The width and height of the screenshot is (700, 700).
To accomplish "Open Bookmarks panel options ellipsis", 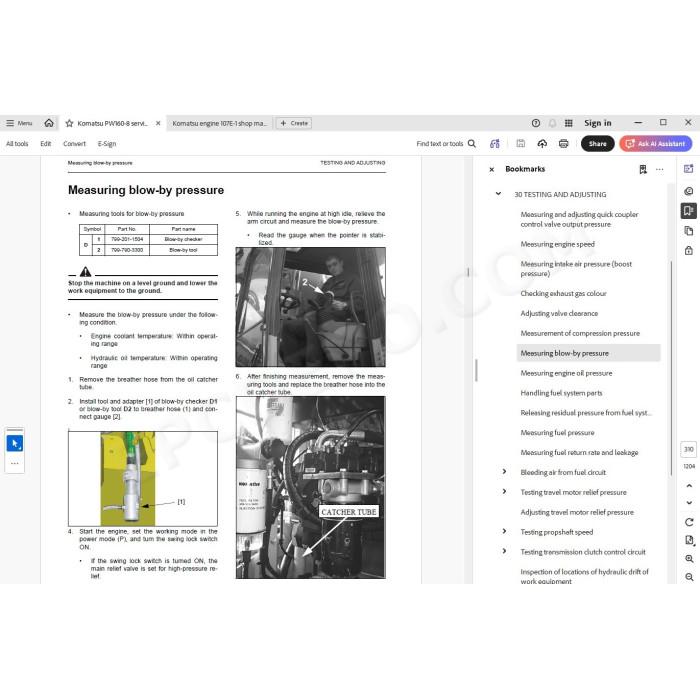I will (659, 170).
